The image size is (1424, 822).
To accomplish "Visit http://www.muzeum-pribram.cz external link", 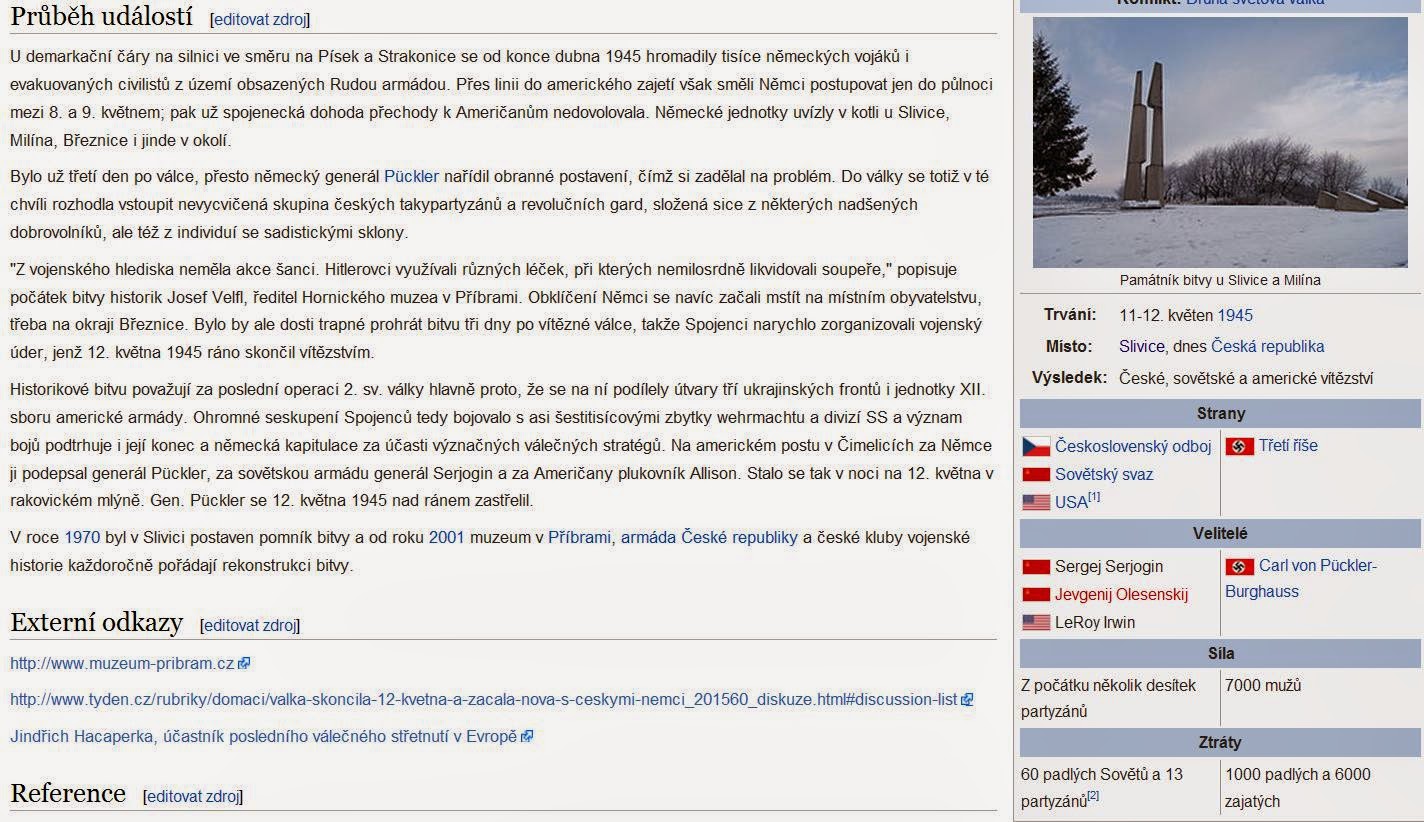I will 122,663.
